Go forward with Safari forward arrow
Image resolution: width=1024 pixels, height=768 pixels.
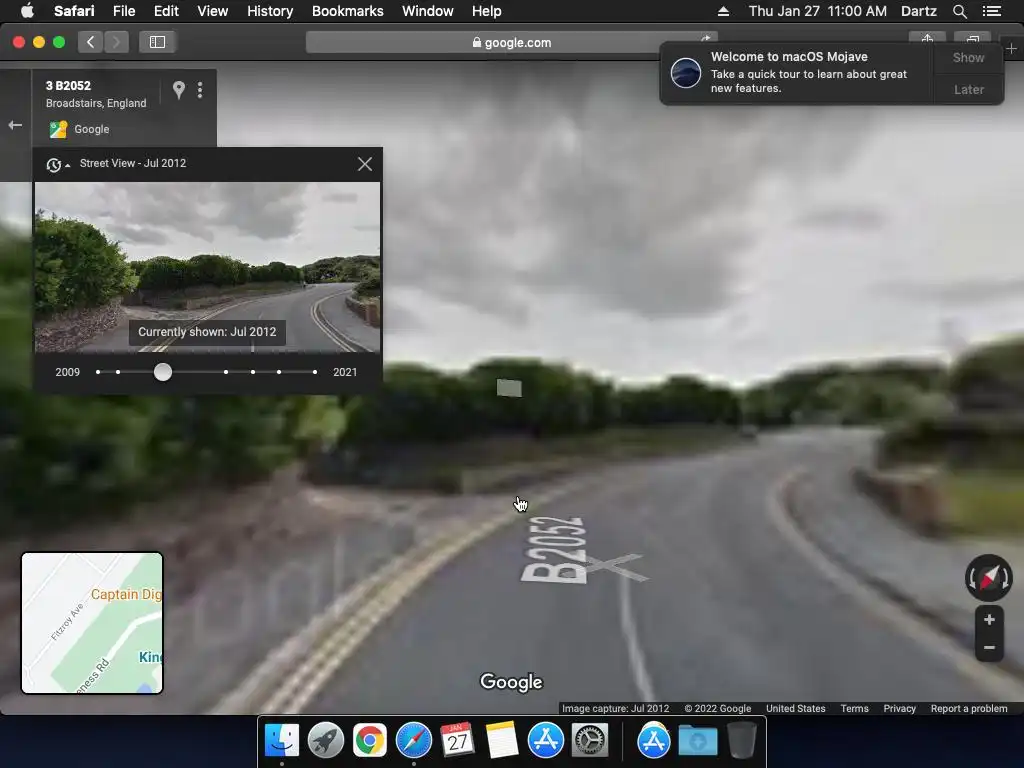coord(116,42)
